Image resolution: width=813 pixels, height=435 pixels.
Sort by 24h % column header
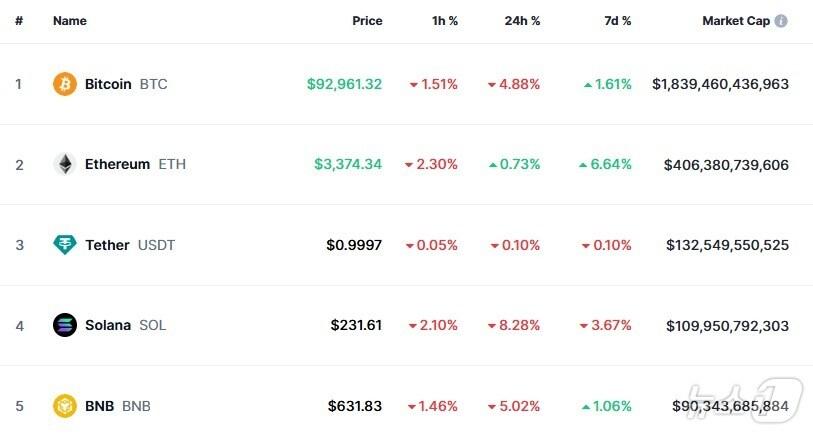tap(522, 21)
